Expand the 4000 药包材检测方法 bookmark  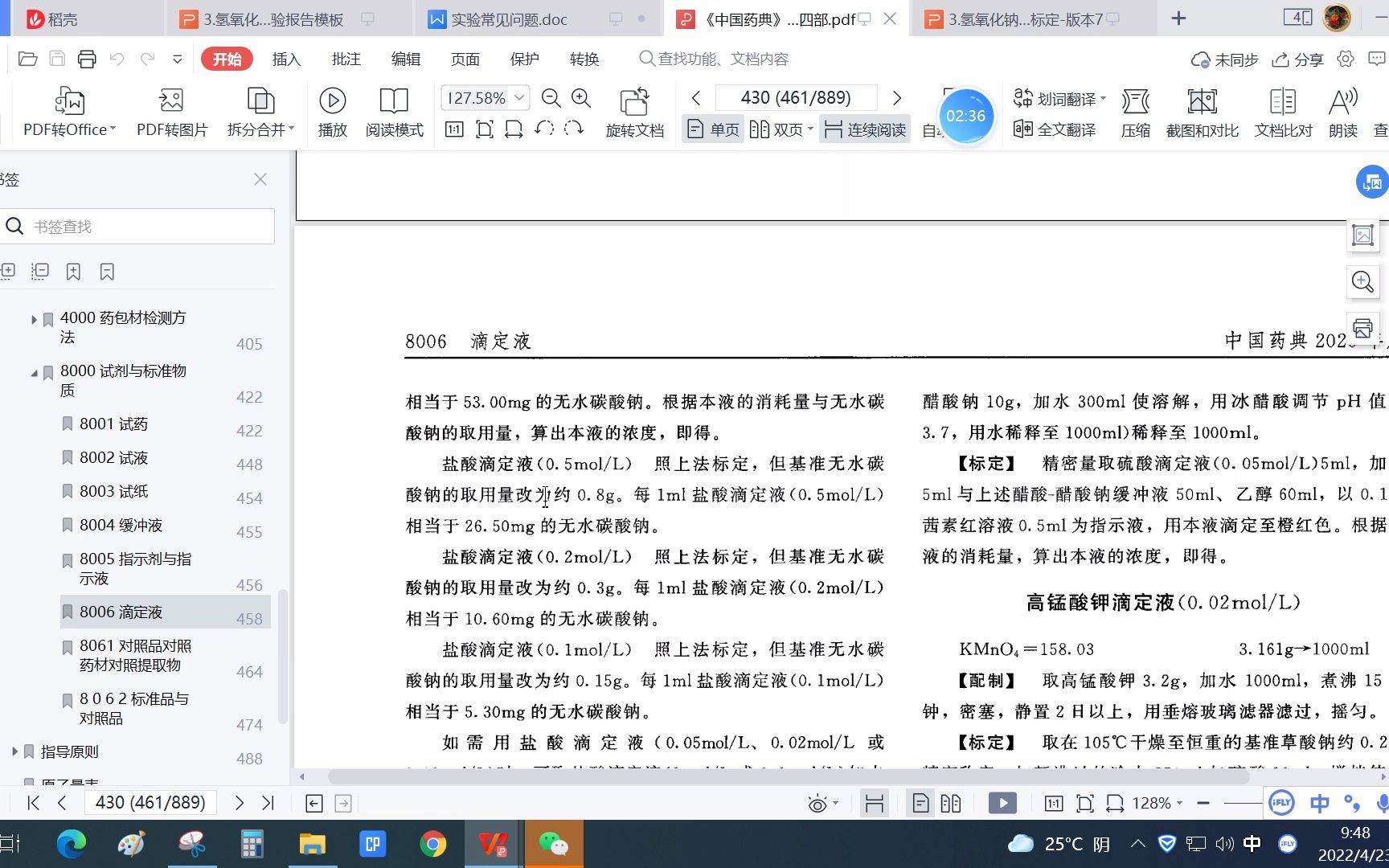[x=34, y=319]
